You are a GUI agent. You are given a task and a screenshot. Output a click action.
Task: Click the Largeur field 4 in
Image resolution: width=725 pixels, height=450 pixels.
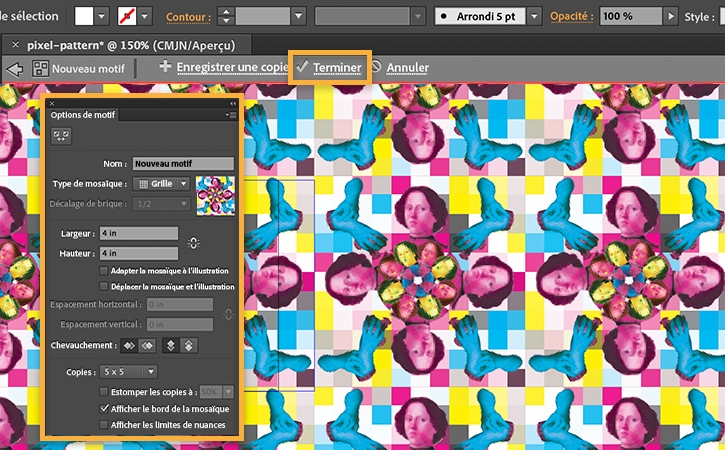tap(139, 233)
